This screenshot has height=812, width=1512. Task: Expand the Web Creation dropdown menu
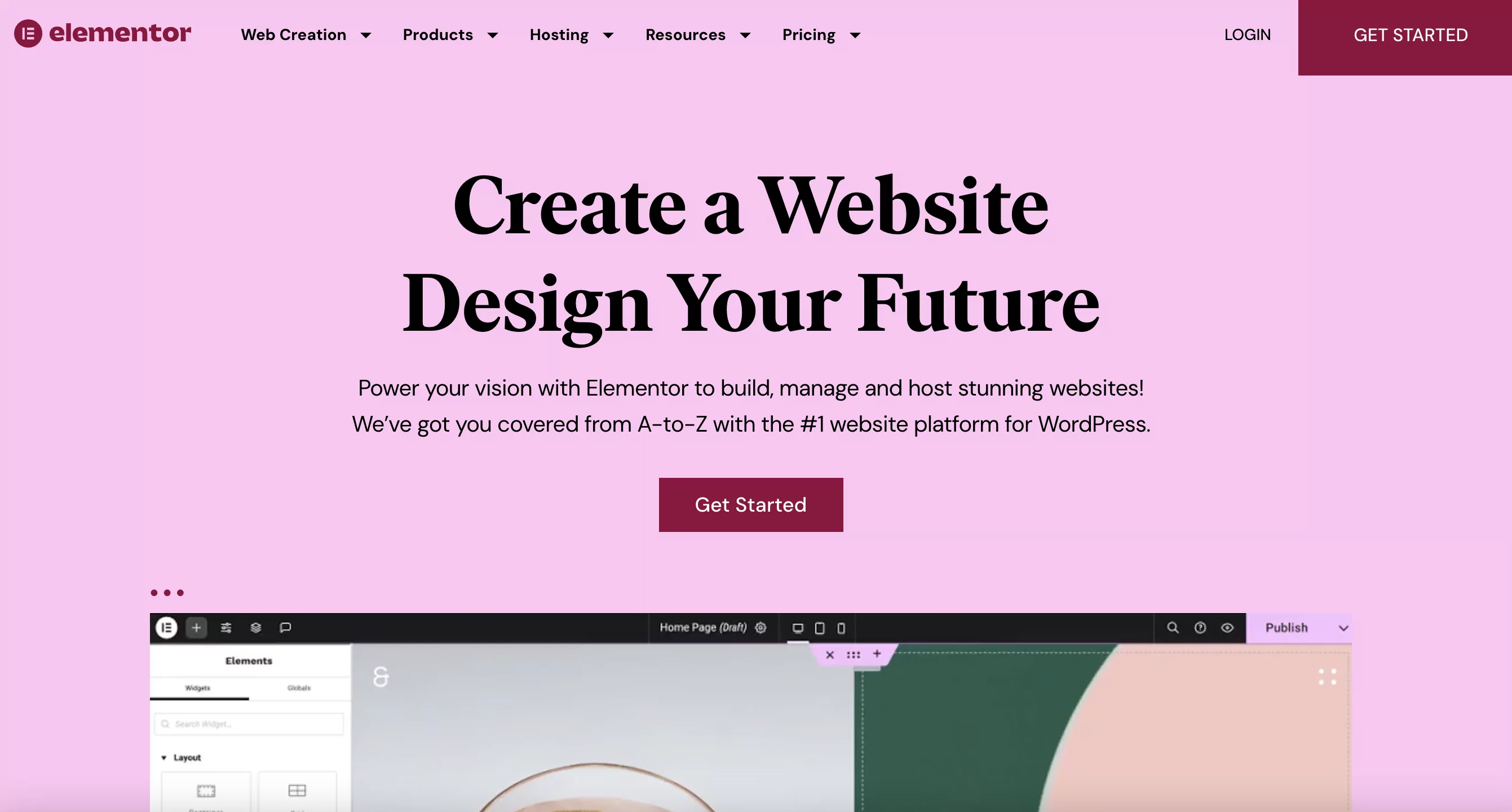(x=294, y=35)
